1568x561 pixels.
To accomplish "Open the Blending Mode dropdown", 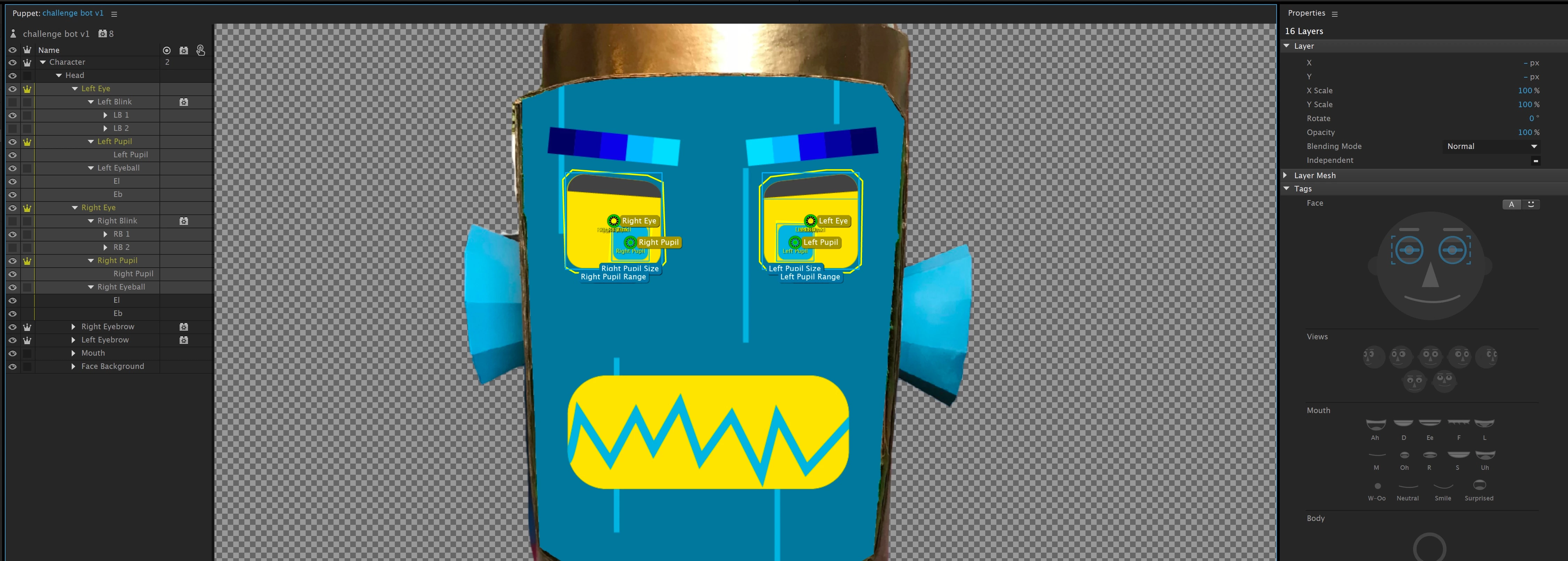I will pyautogui.click(x=1492, y=147).
